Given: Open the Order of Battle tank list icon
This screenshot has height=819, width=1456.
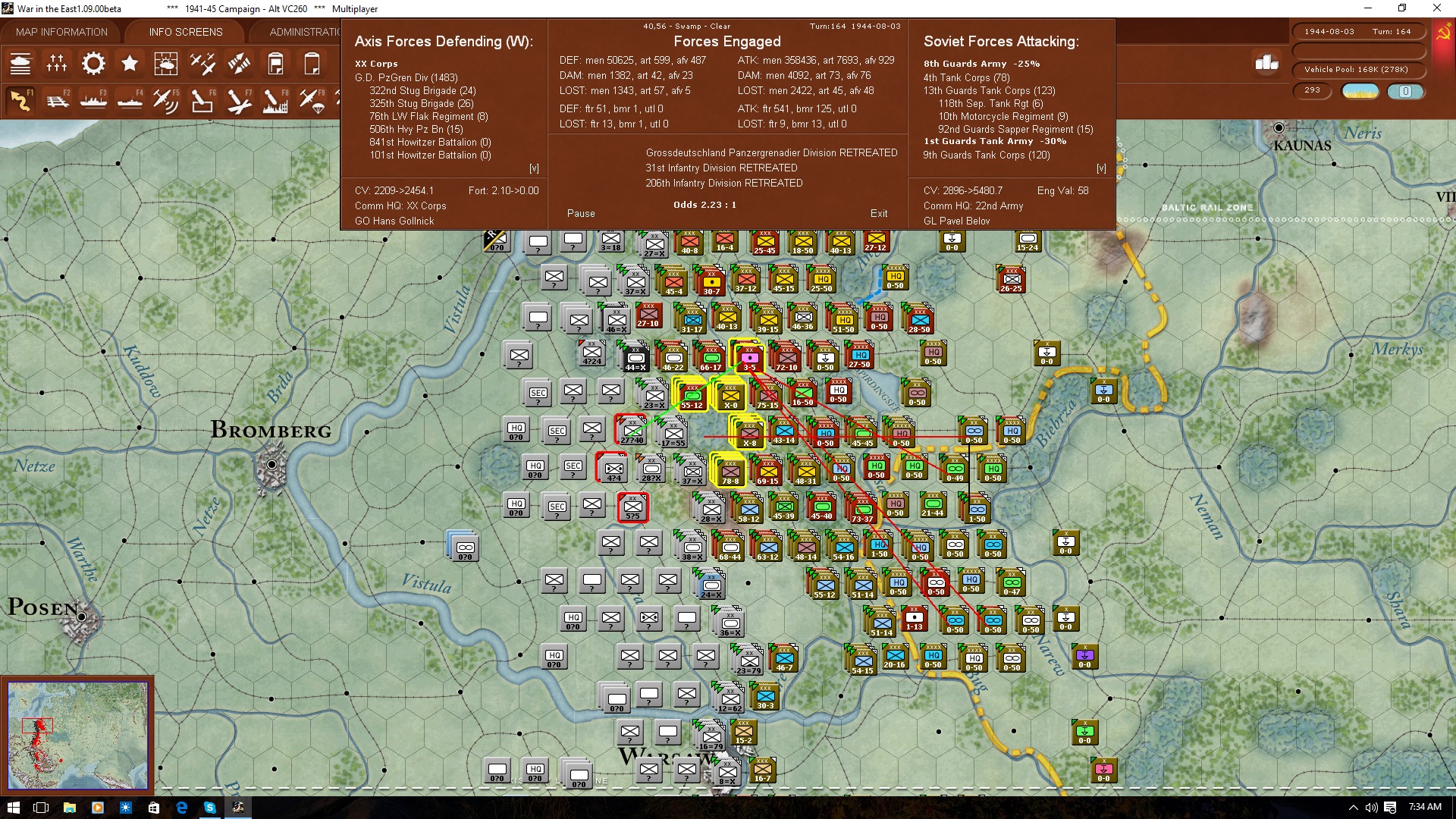Looking at the screenshot, I should tap(20, 64).
